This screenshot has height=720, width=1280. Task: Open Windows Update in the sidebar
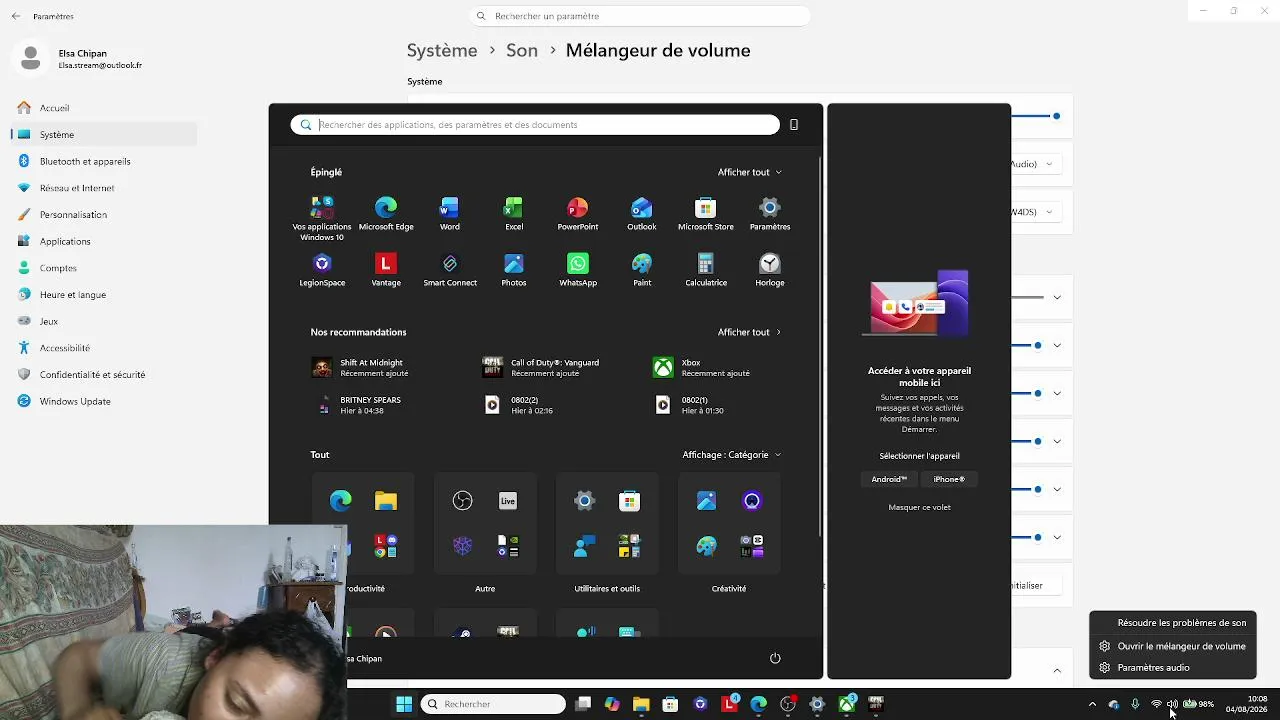[x=104, y=401]
